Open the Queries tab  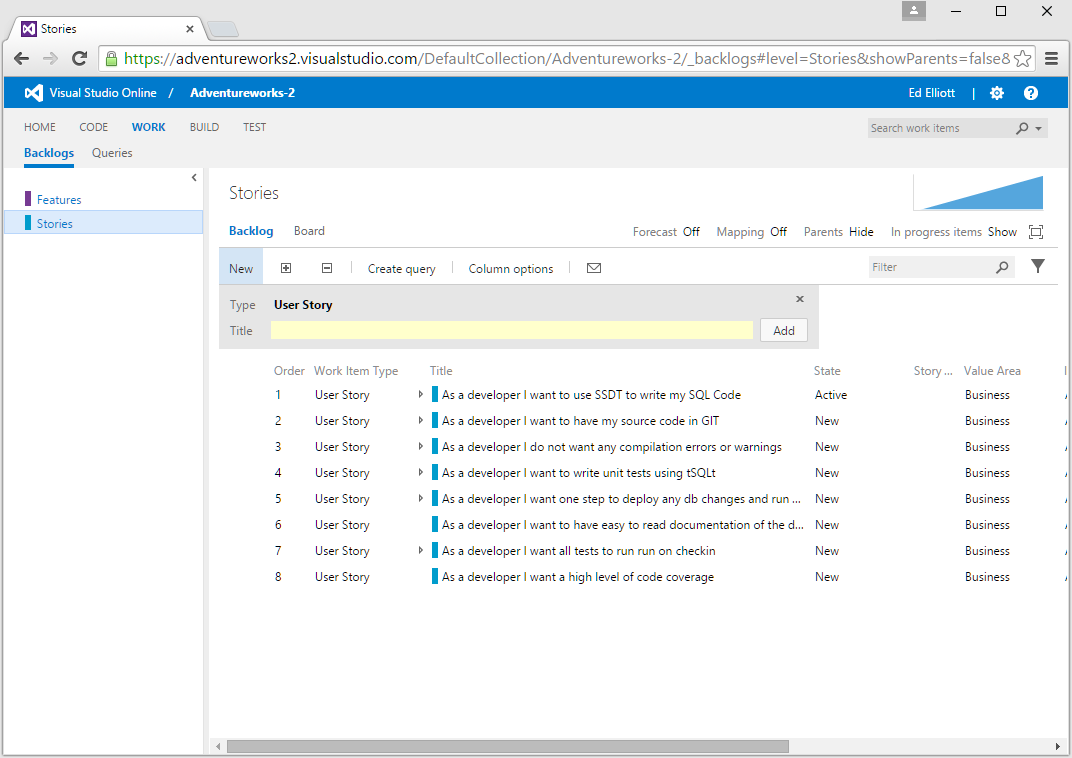coord(112,153)
